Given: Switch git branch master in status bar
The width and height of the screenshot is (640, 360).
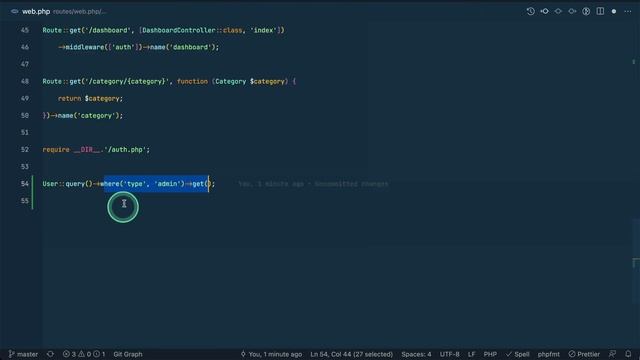Looking at the screenshot, I should pos(23,354).
